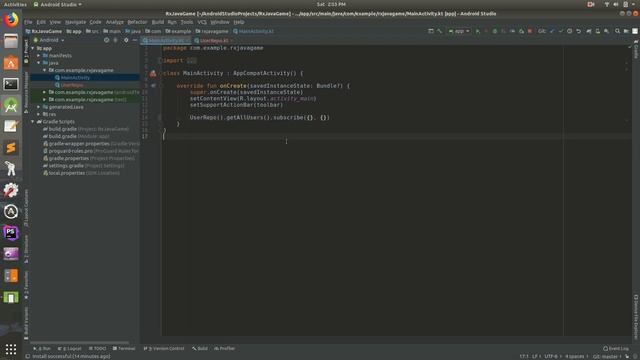Screen dimensions: 640x360
Task: Open Firefox from the Ubuntu dock
Action: point(11,20)
